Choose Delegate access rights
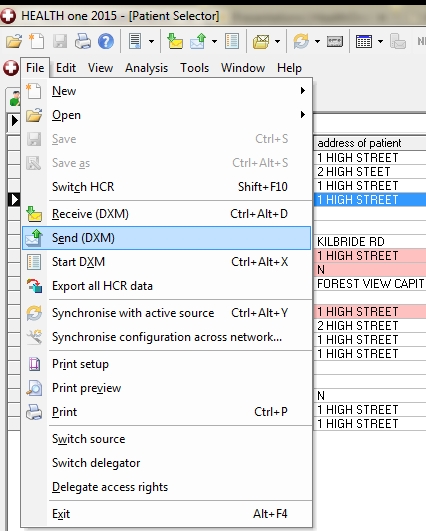Image resolution: width=426 pixels, height=531 pixels. click(166, 487)
